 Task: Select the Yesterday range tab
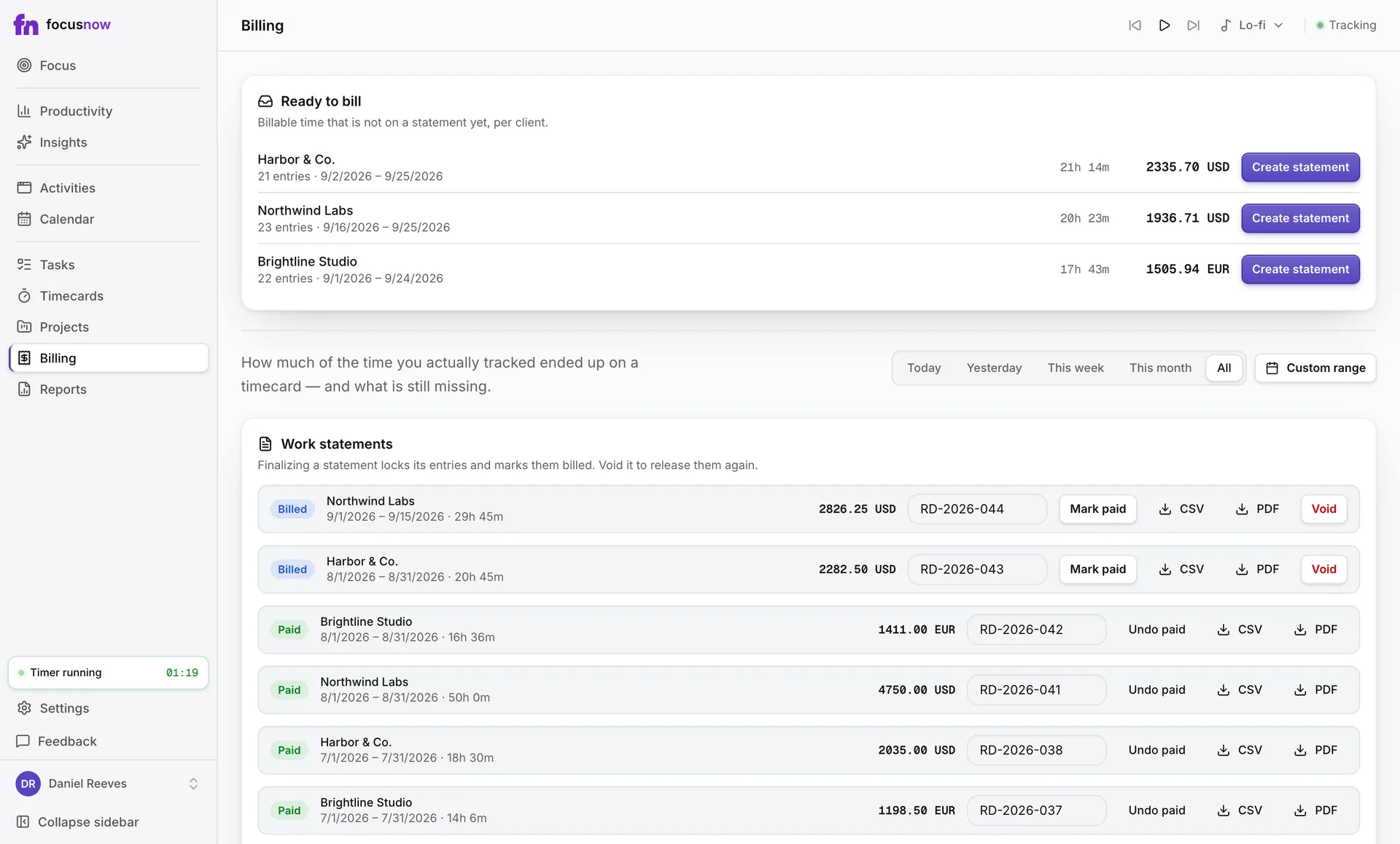[994, 368]
